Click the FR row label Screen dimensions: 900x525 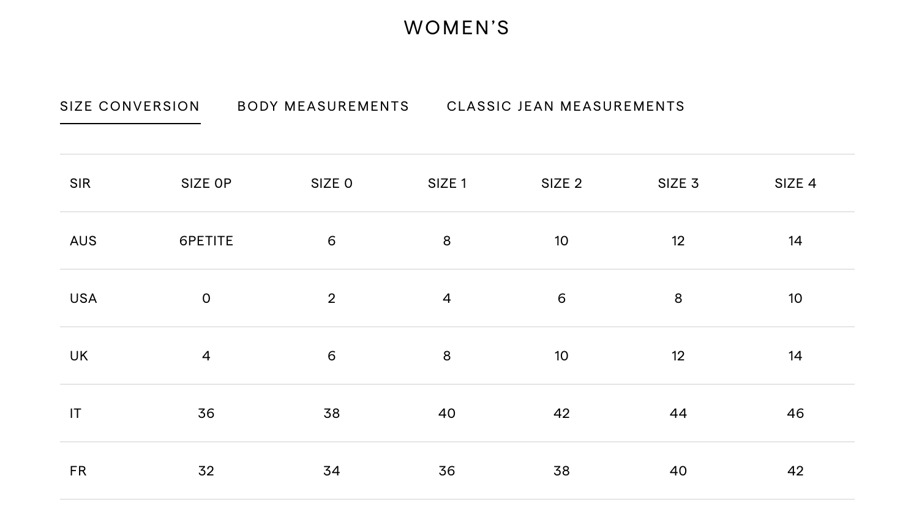pos(78,471)
